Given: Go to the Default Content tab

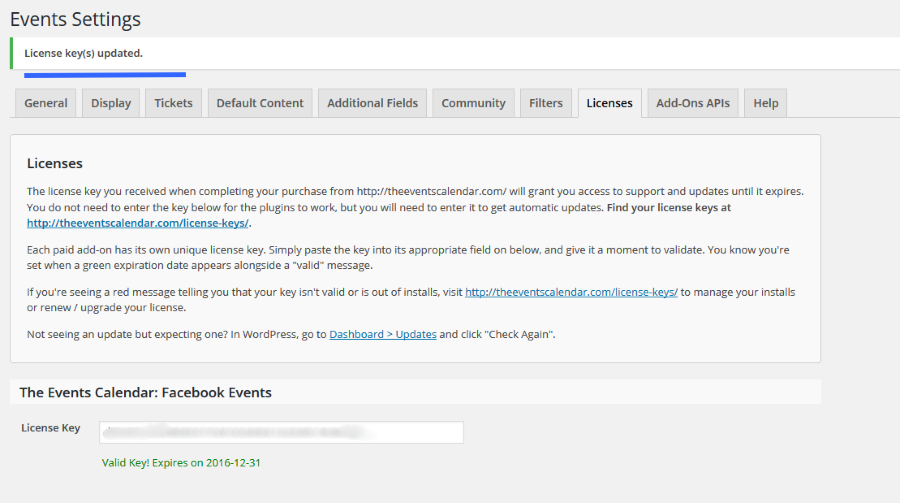Looking at the screenshot, I should pyautogui.click(x=260, y=103).
